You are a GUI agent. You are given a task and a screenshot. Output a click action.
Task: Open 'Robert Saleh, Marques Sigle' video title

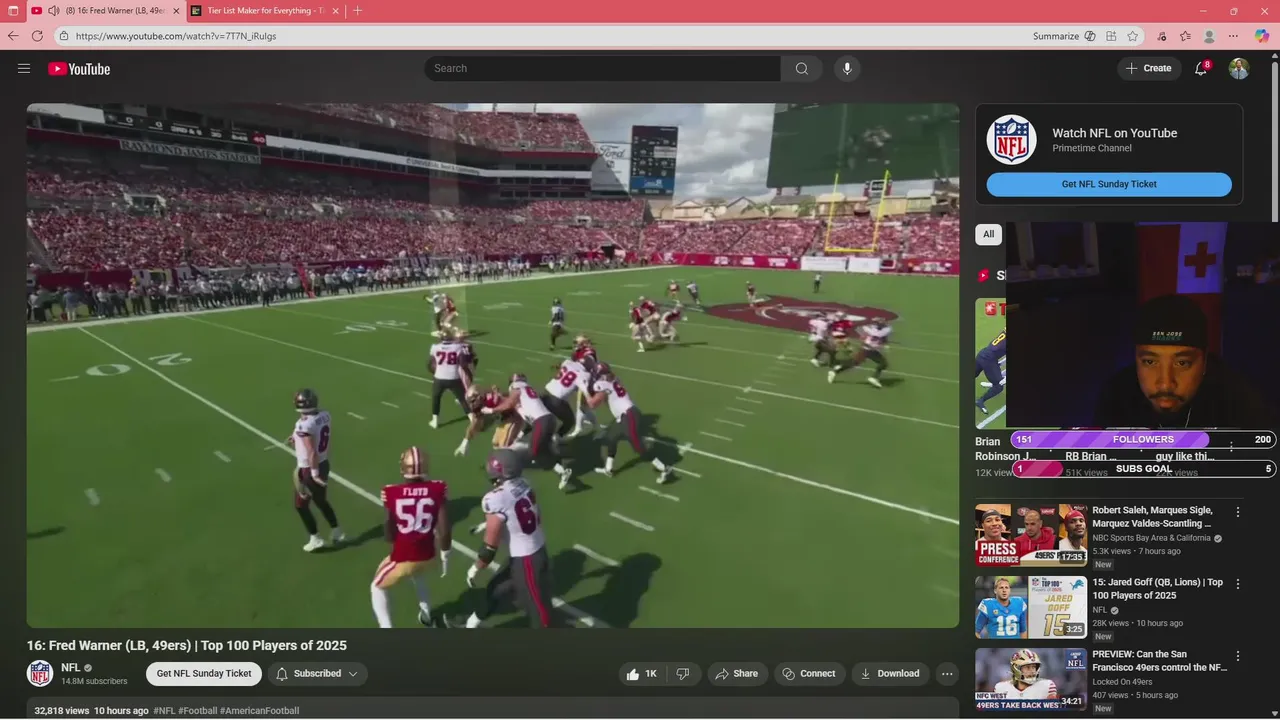[1152, 517]
